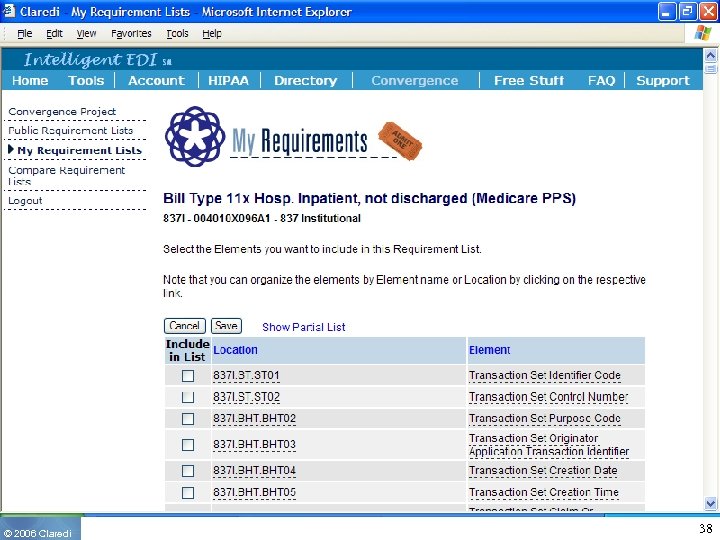Click the 837I.BHT.BHT04 location link
This screenshot has height=540, width=720.
(x=254, y=471)
